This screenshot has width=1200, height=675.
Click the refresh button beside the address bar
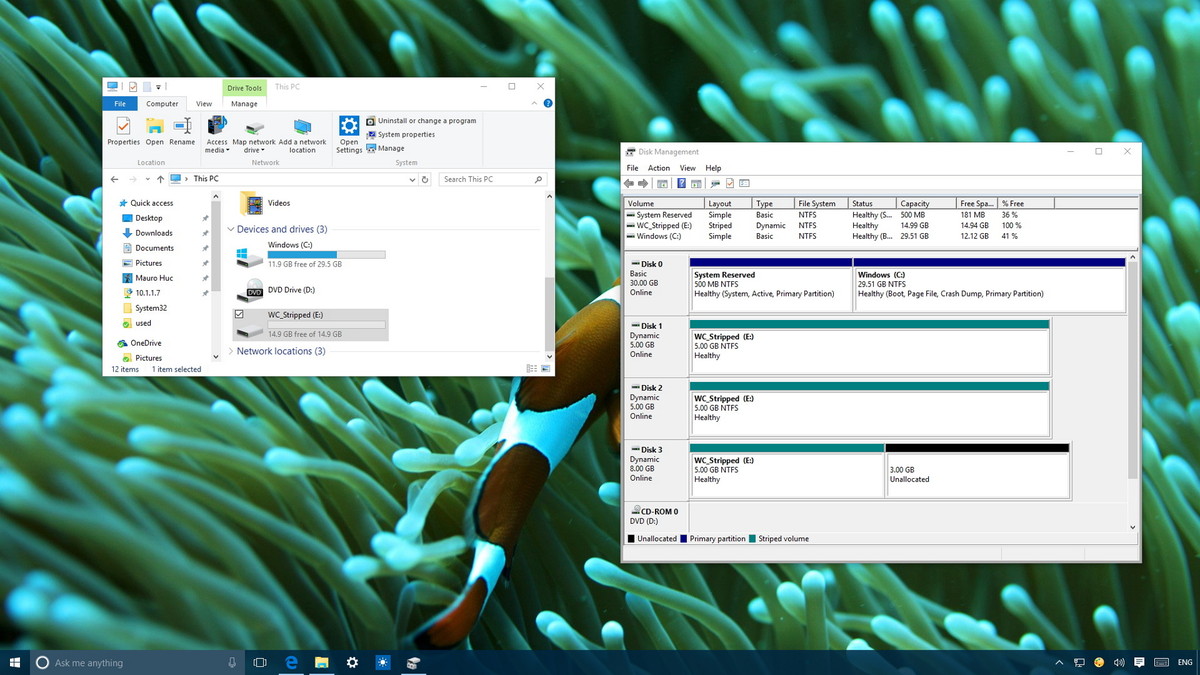426,179
